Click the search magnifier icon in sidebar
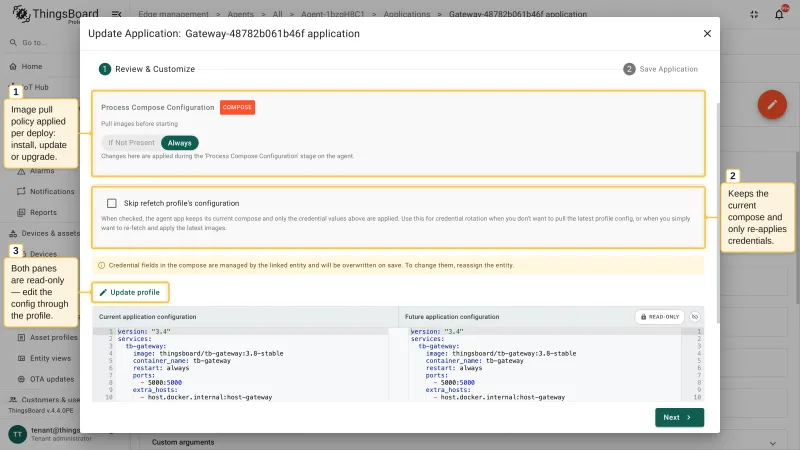The image size is (800, 450). [x=13, y=42]
